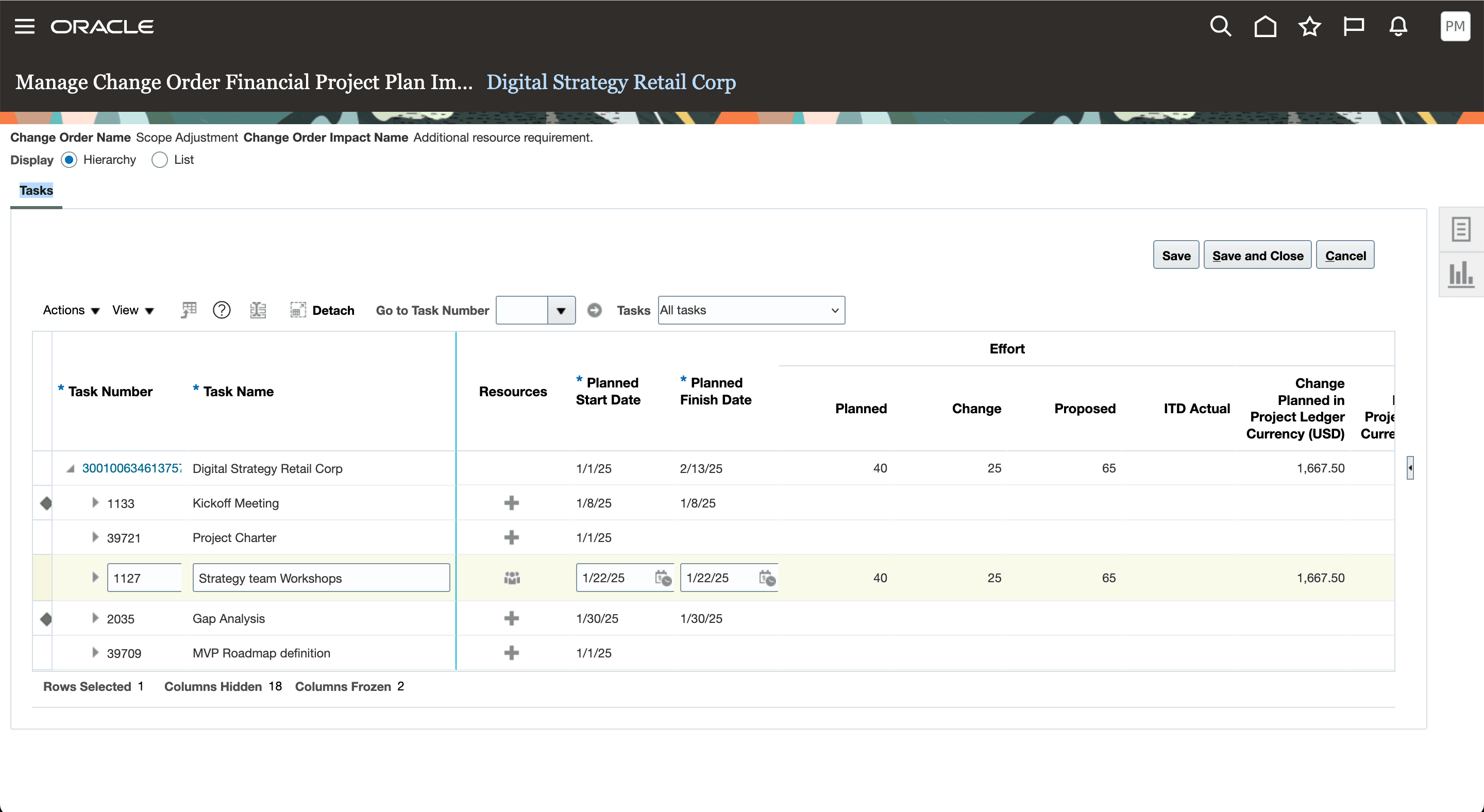Open the search magnifier in header
Image resolution: width=1484 pixels, height=812 pixels.
coord(1220,26)
